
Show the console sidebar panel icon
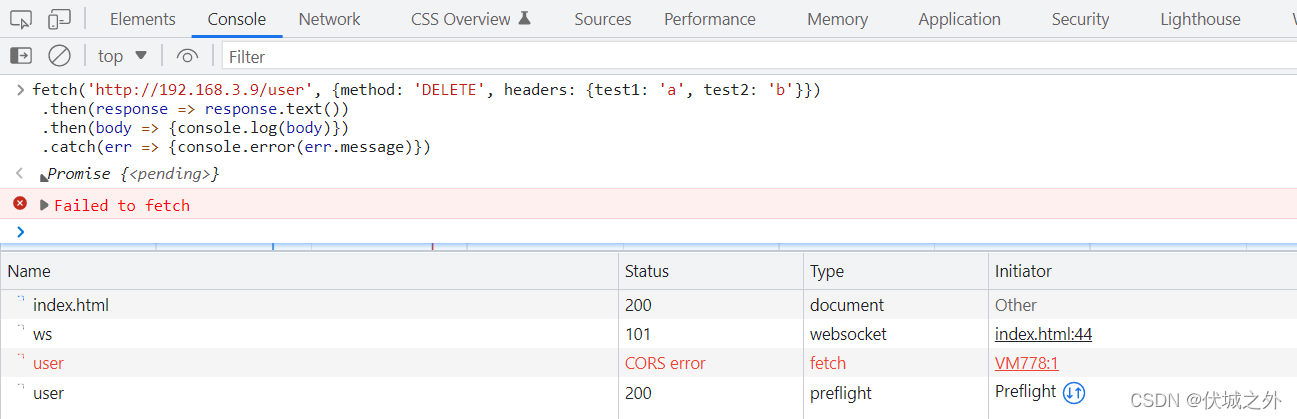[x=20, y=56]
